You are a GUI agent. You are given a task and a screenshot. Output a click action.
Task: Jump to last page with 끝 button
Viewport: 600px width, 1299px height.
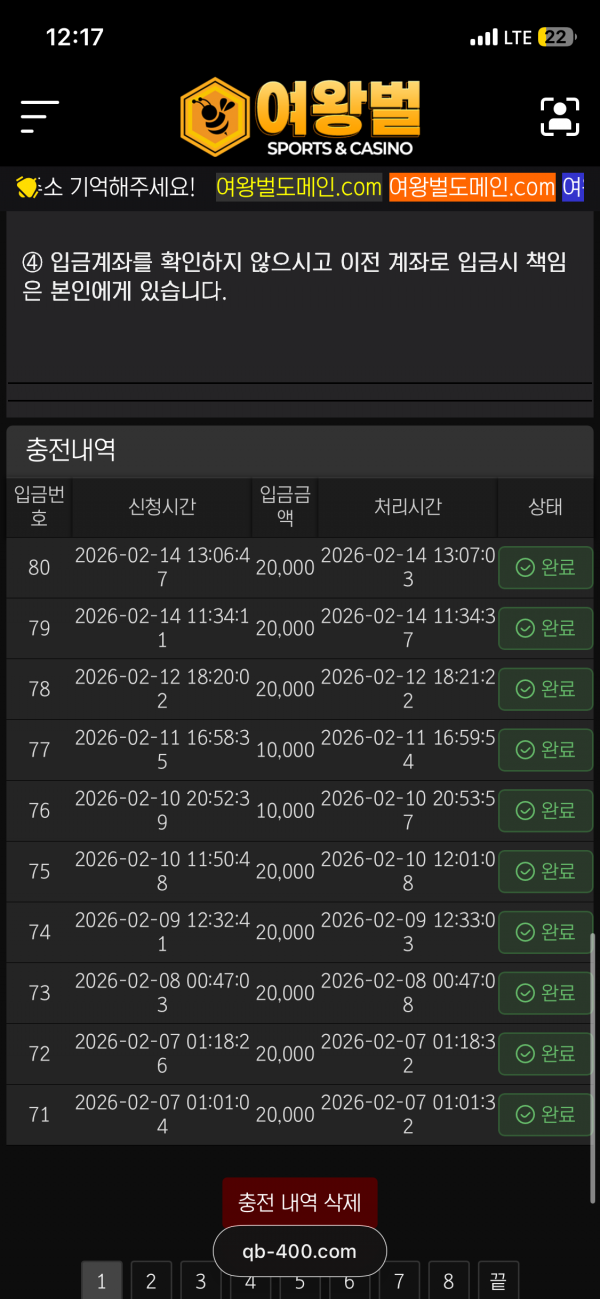tap(498, 1281)
